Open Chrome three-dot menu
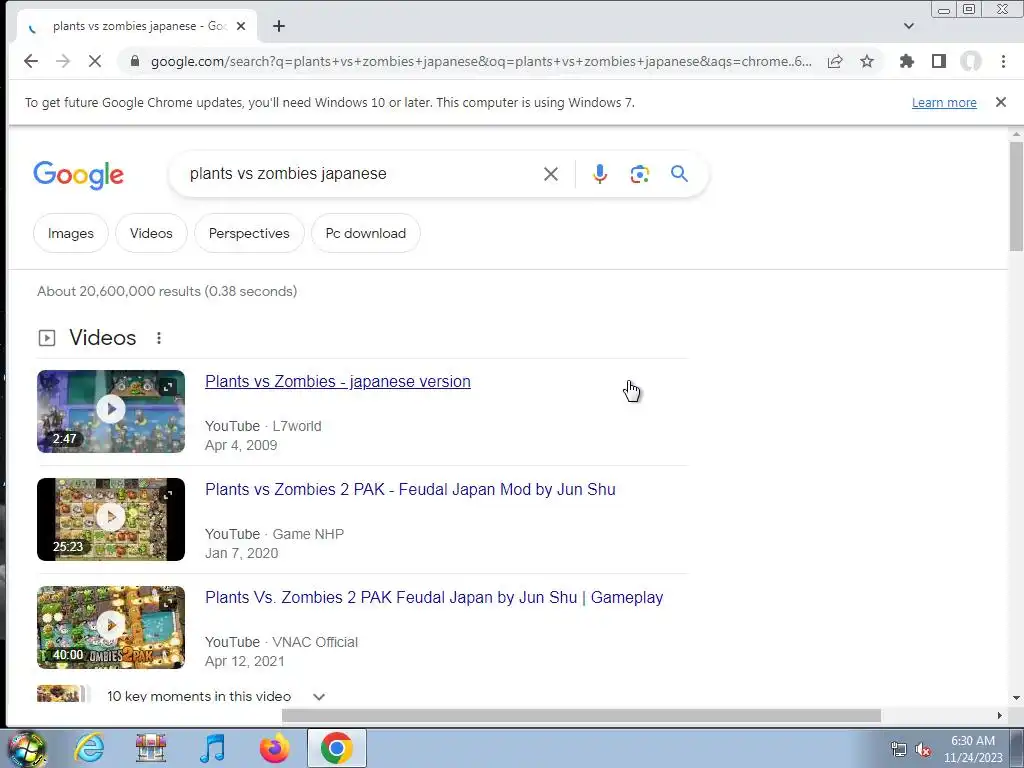The width and height of the screenshot is (1024, 768). (1003, 61)
